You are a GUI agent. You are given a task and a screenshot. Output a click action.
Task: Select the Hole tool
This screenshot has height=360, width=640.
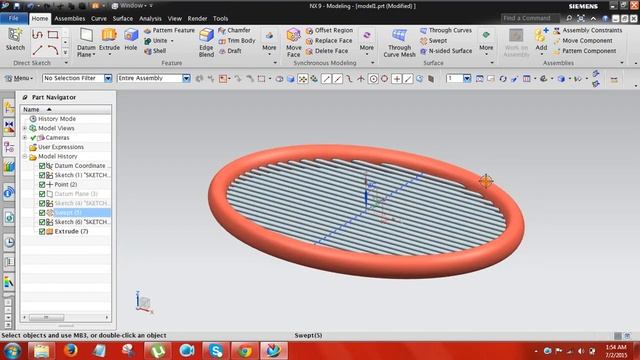131,40
